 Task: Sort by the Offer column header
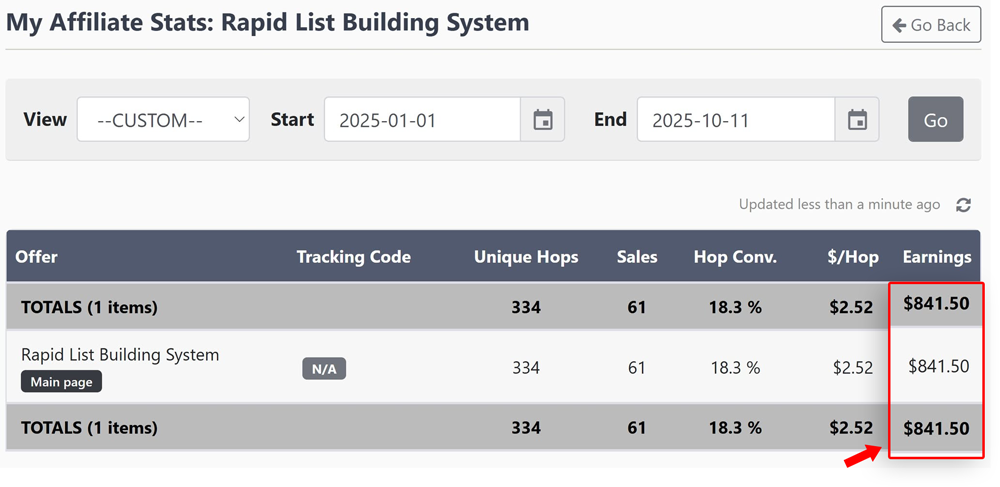pyautogui.click(x=36, y=257)
